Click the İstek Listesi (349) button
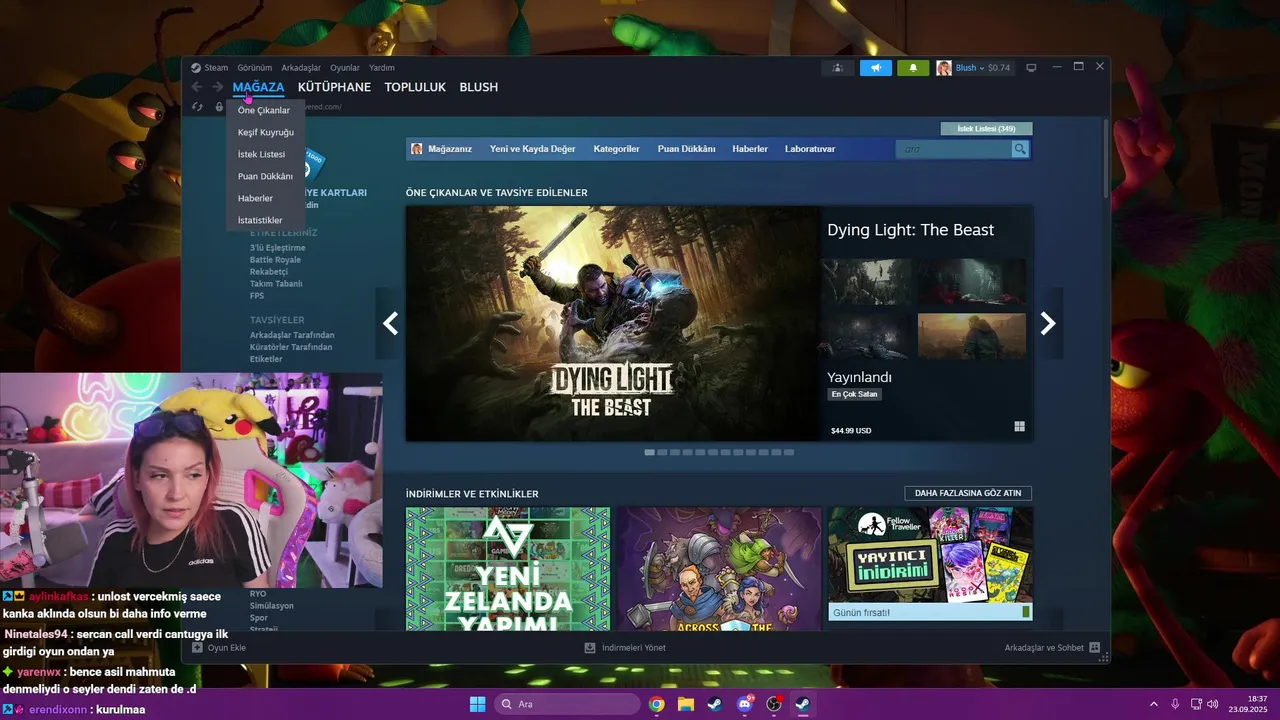1280x720 pixels. pyautogui.click(x=986, y=129)
